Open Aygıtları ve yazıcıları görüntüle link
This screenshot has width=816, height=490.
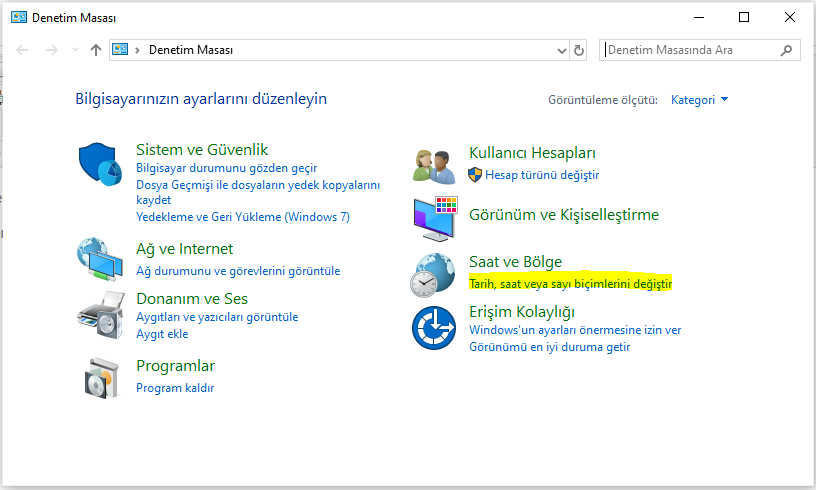tap(217, 317)
